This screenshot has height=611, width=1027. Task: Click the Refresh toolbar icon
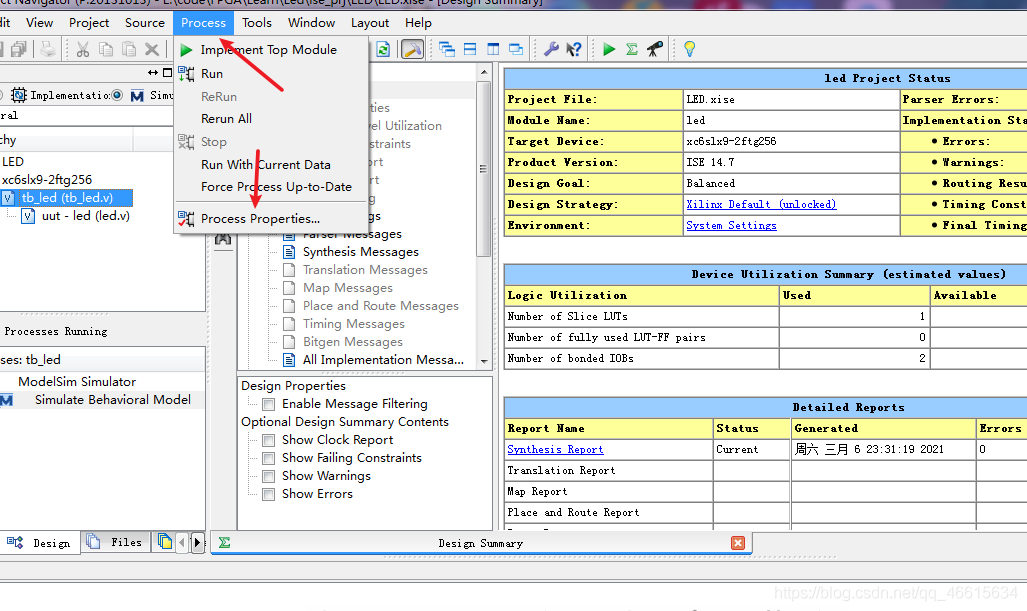tap(383, 49)
